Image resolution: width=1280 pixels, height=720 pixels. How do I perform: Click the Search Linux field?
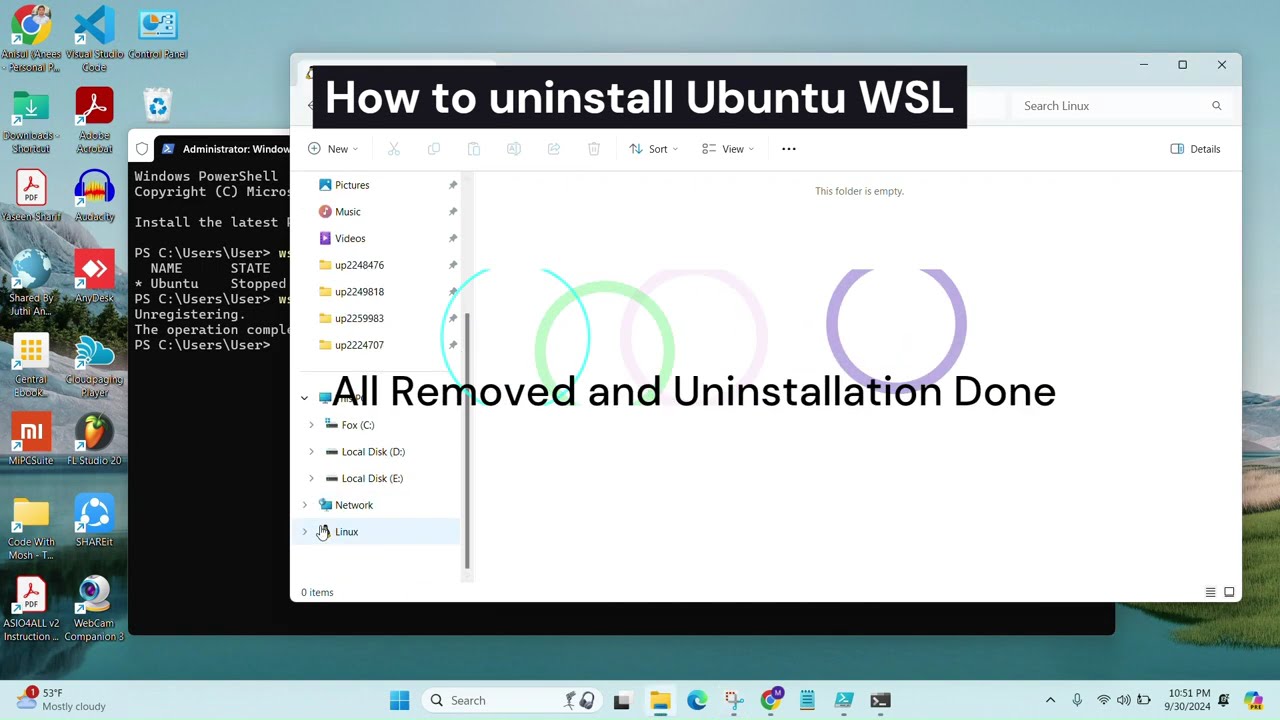click(1122, 106)
